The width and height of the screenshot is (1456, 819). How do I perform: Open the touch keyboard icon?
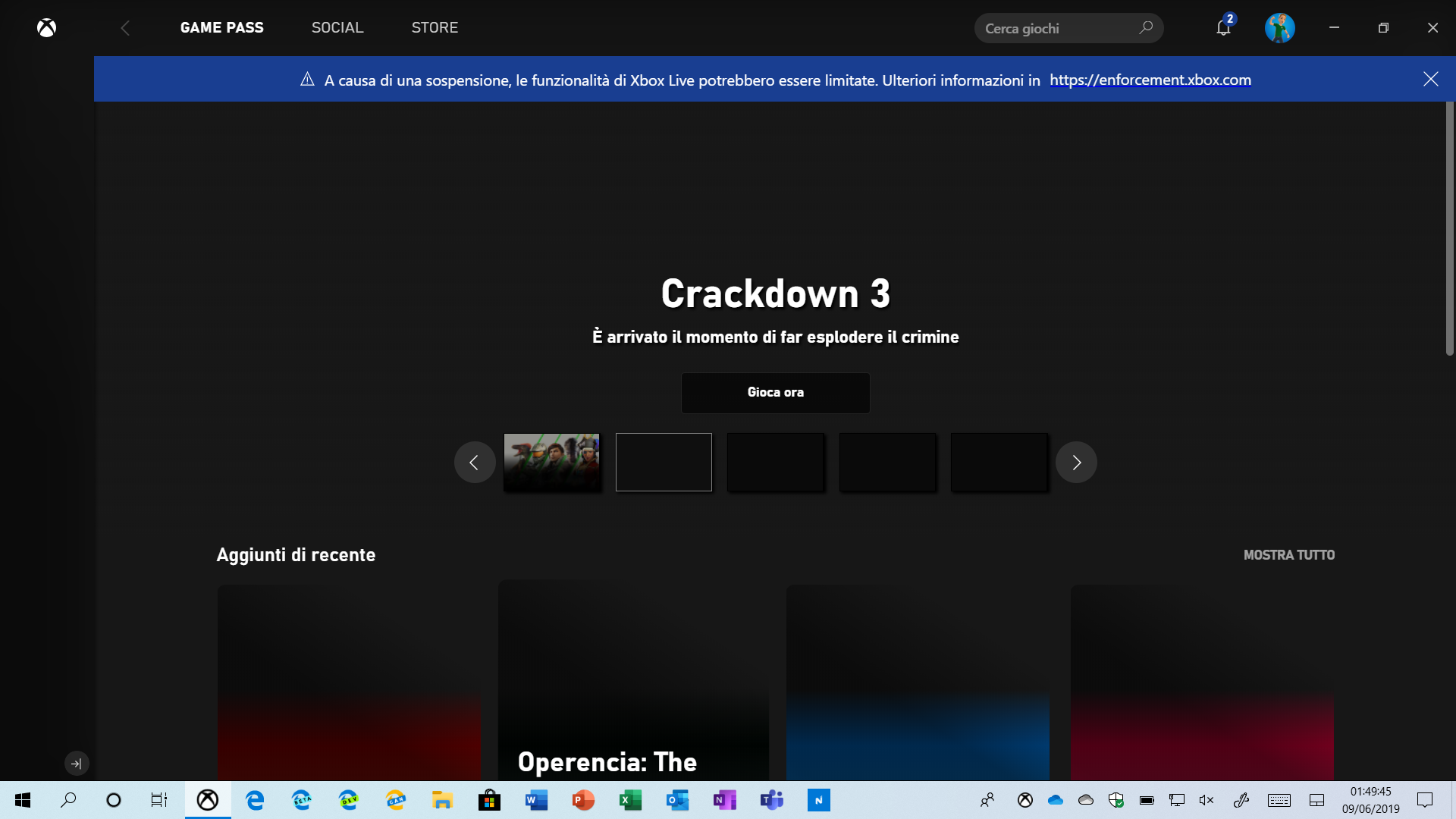[x=1279, y=800]
